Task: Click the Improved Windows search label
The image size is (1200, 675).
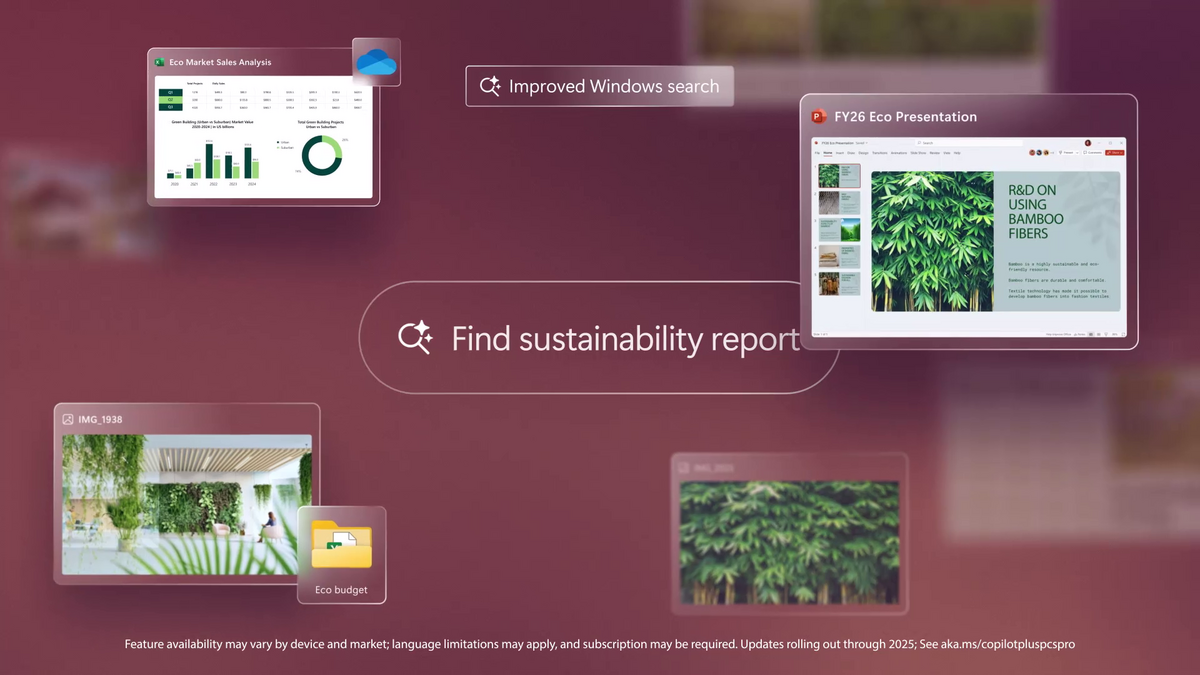Action: (600, 86)
